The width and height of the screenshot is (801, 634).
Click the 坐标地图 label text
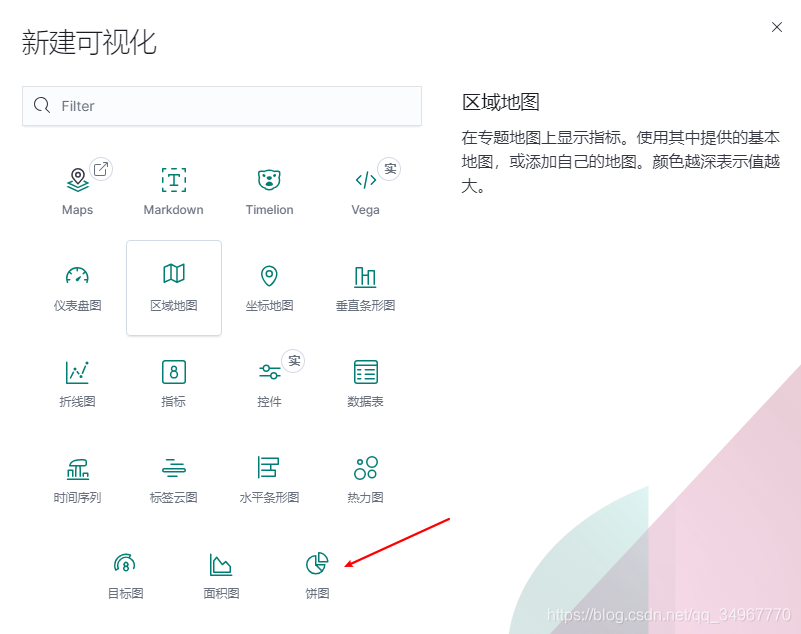269,306
